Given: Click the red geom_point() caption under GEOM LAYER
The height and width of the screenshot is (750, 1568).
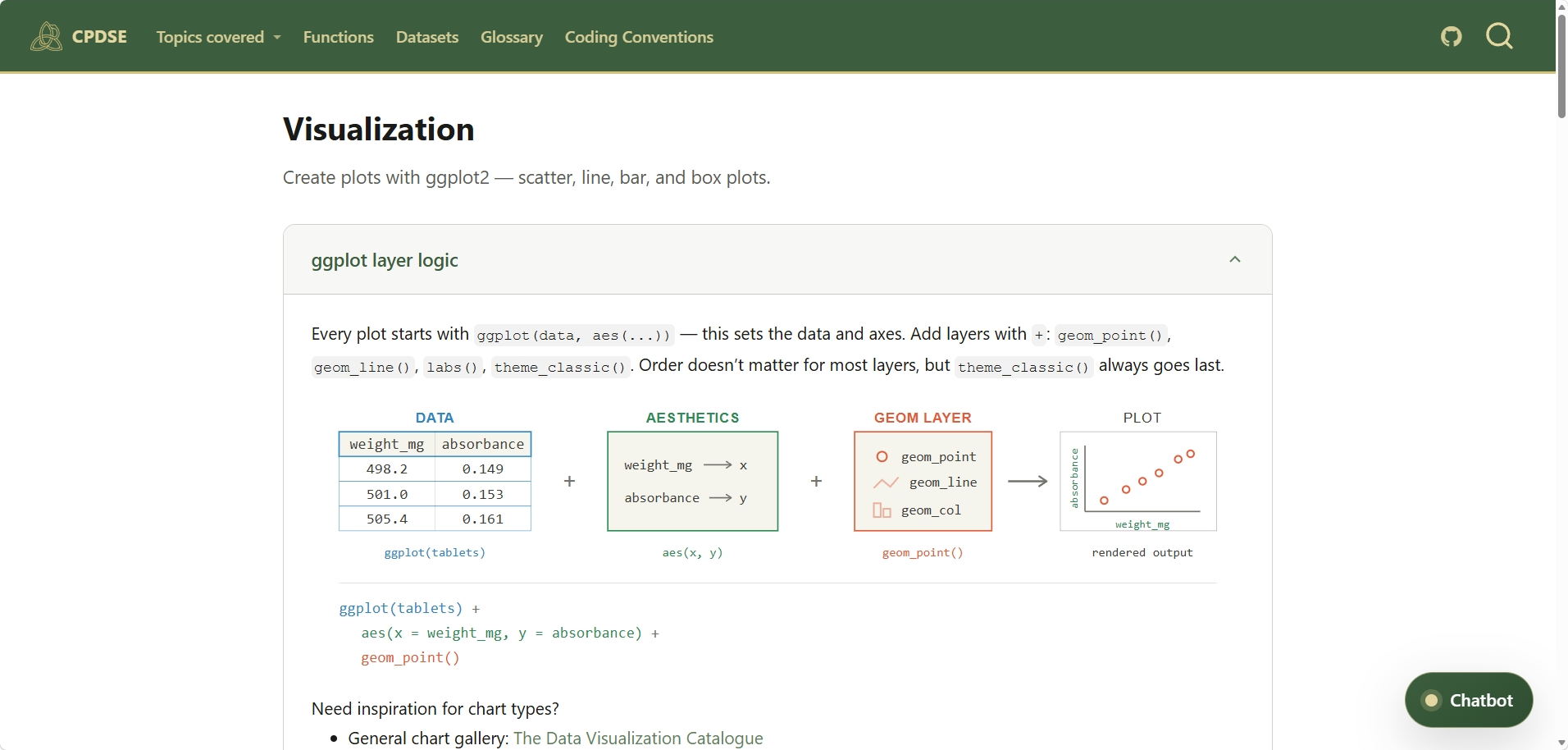Looking at the screenshot, I should pyautogui.click(x=923, y=552).
